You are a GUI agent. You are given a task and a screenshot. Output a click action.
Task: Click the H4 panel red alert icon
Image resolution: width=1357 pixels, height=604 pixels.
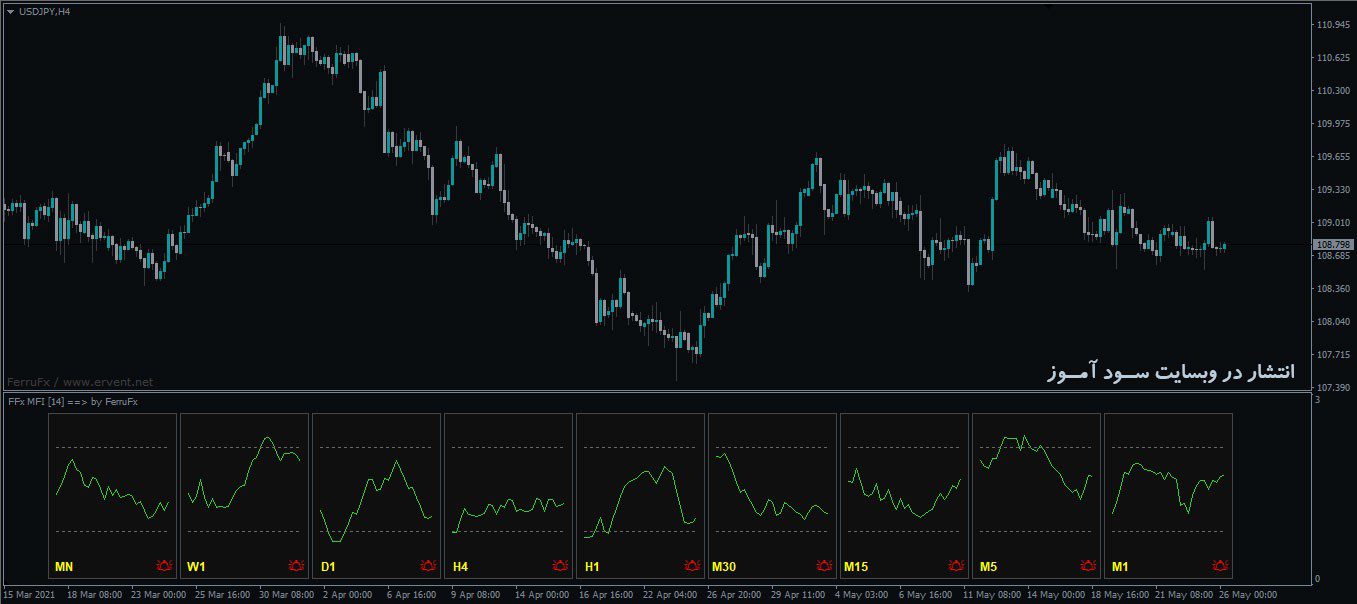pos(560,567)
